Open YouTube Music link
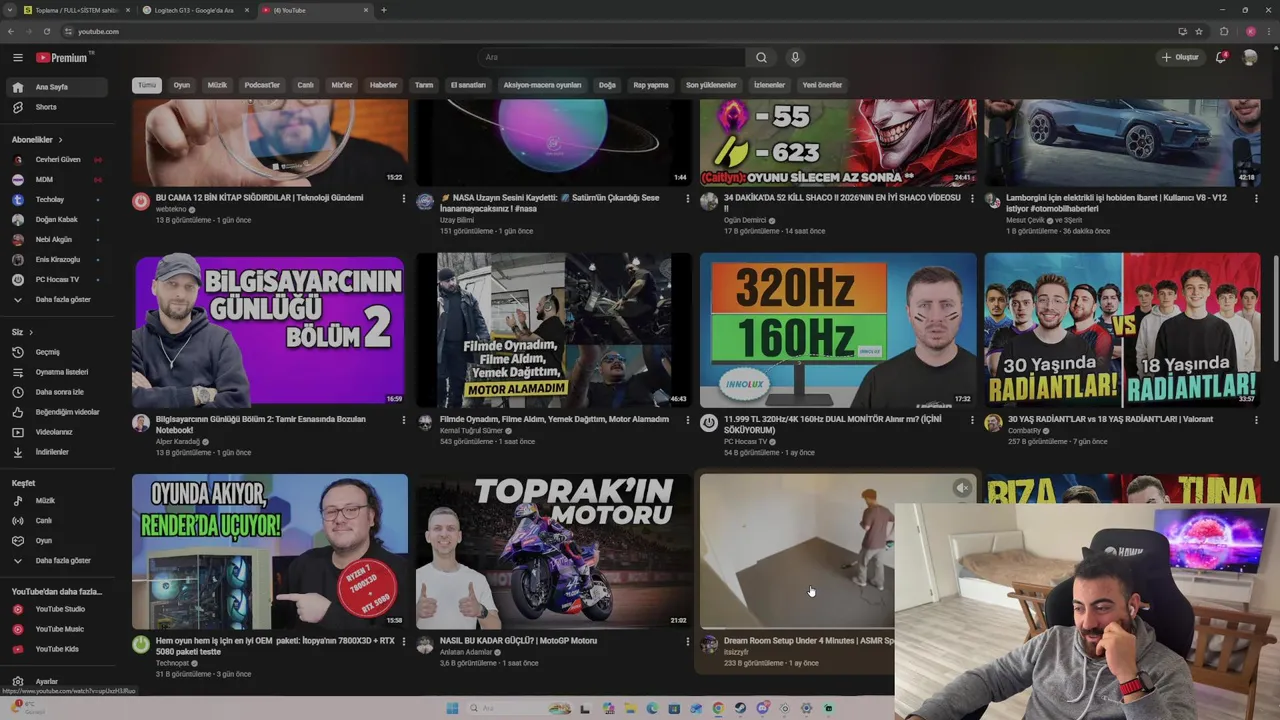The image size is (1280, 720). (x=58, y=629)
